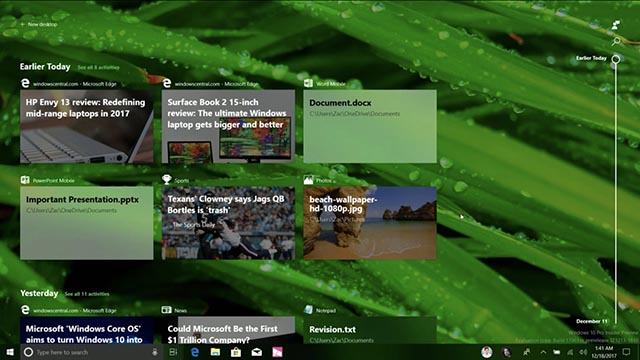The width and height of the screenshot is (640, 360).
Task: Click the Earlier Today timeline slider handle
Action: (x=616, y=59)
